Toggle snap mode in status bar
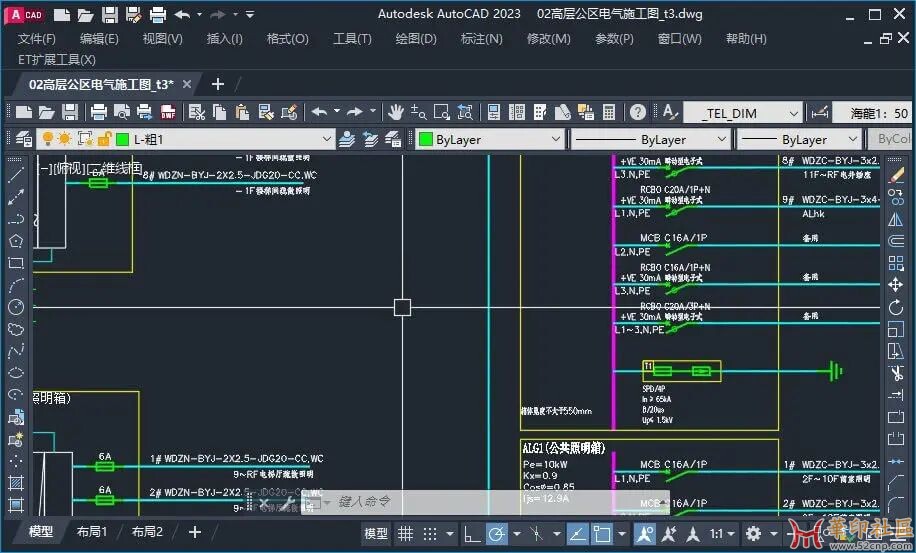This screenshot has height=553, width=916. pyautogui.click(x=430, y=533)
